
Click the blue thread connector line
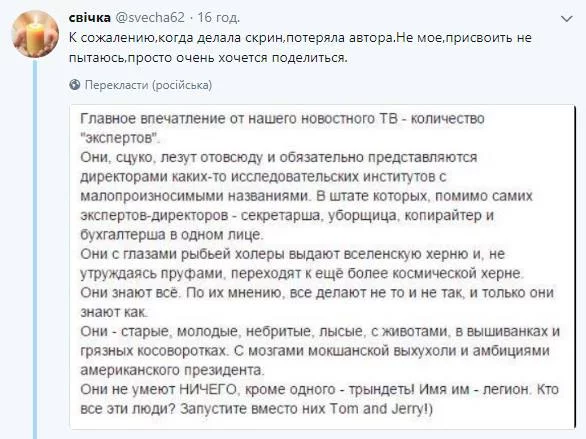[x=35, y=249]
